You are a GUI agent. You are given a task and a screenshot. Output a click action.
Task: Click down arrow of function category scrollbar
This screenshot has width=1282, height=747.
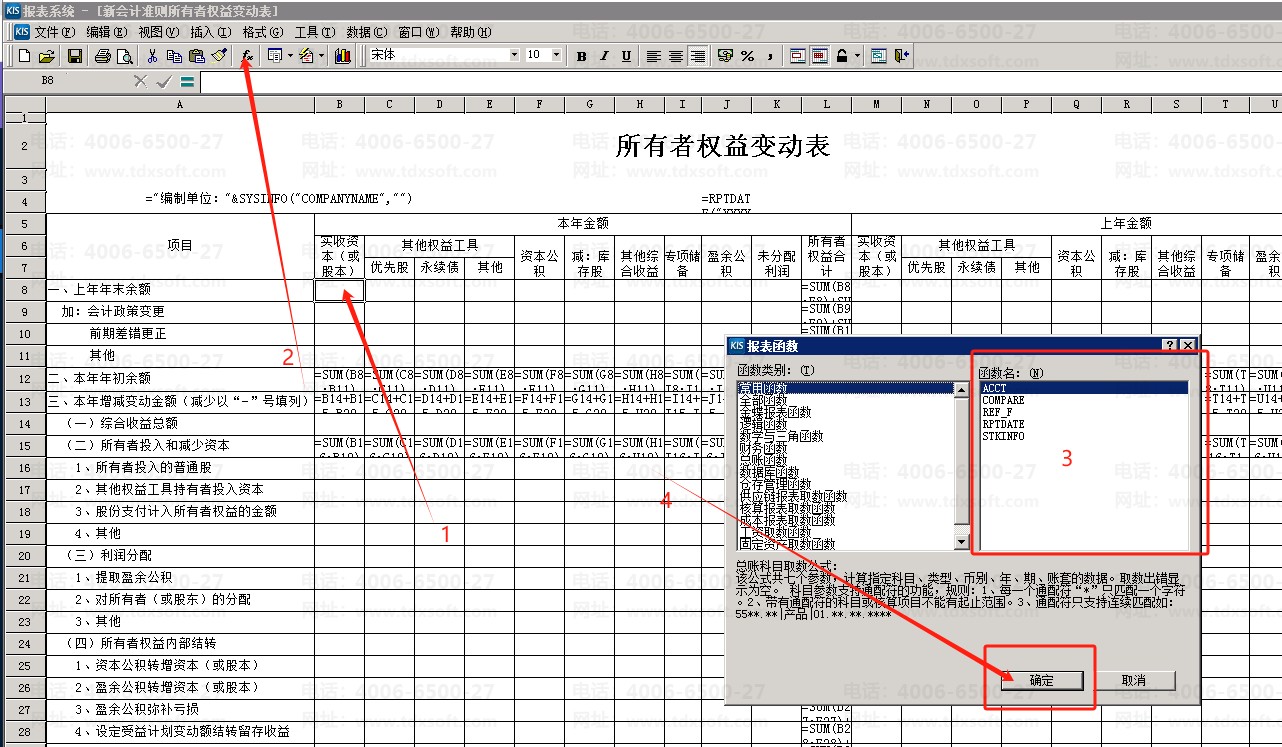point(962,543)
